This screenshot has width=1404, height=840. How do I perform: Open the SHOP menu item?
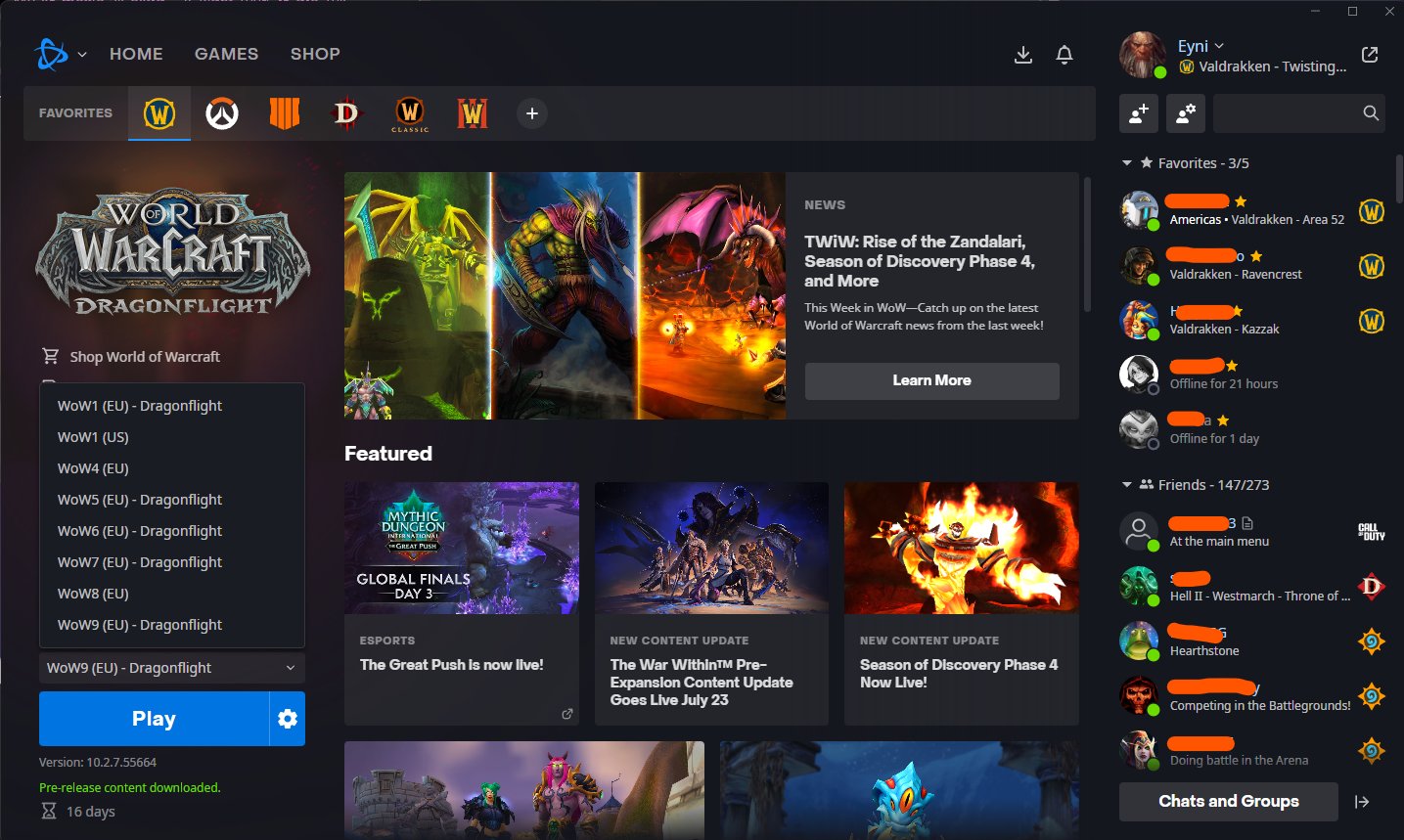(x=315, y=54)
